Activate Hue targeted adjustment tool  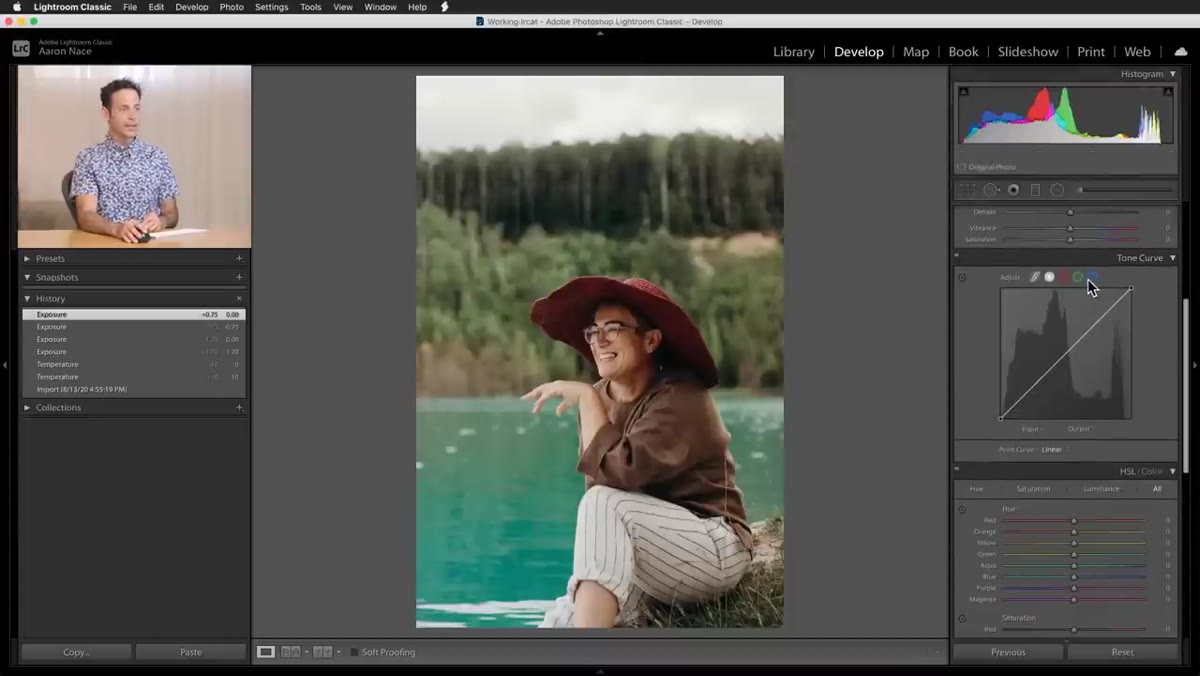click(x=962, y=509)
